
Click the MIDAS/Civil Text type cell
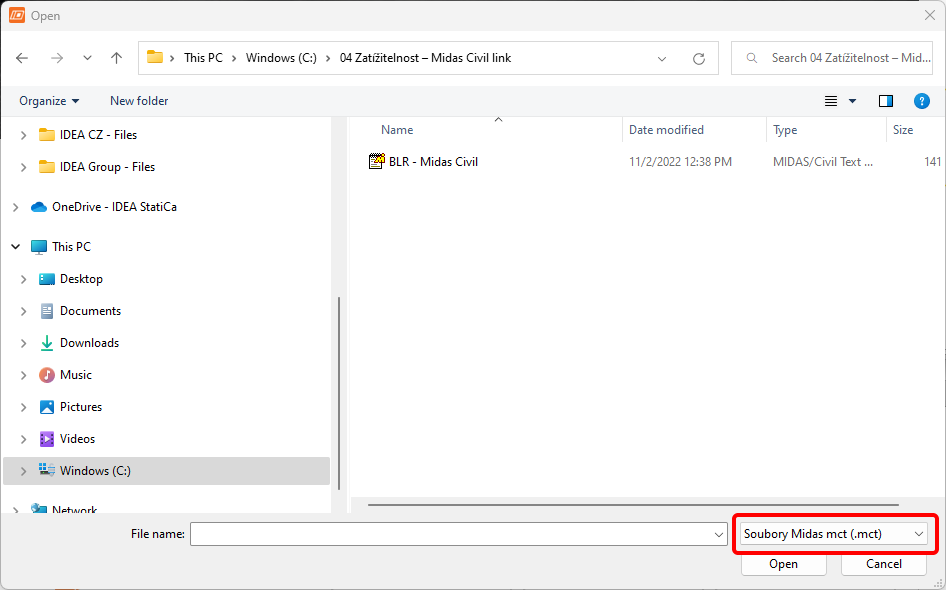(x=823, y=162)
